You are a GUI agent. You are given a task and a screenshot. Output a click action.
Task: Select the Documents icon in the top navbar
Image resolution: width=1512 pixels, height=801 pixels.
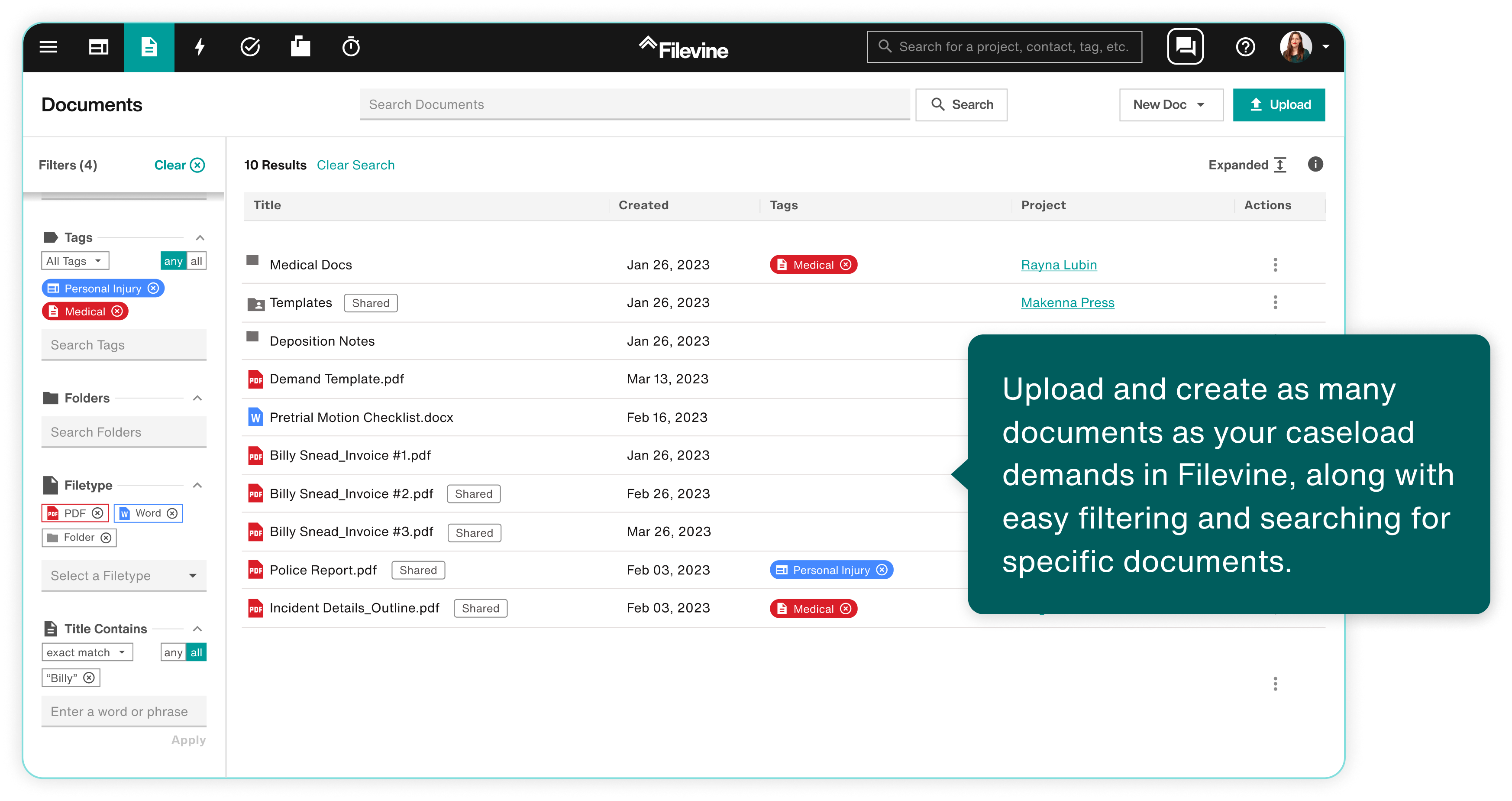click(149, 47)
